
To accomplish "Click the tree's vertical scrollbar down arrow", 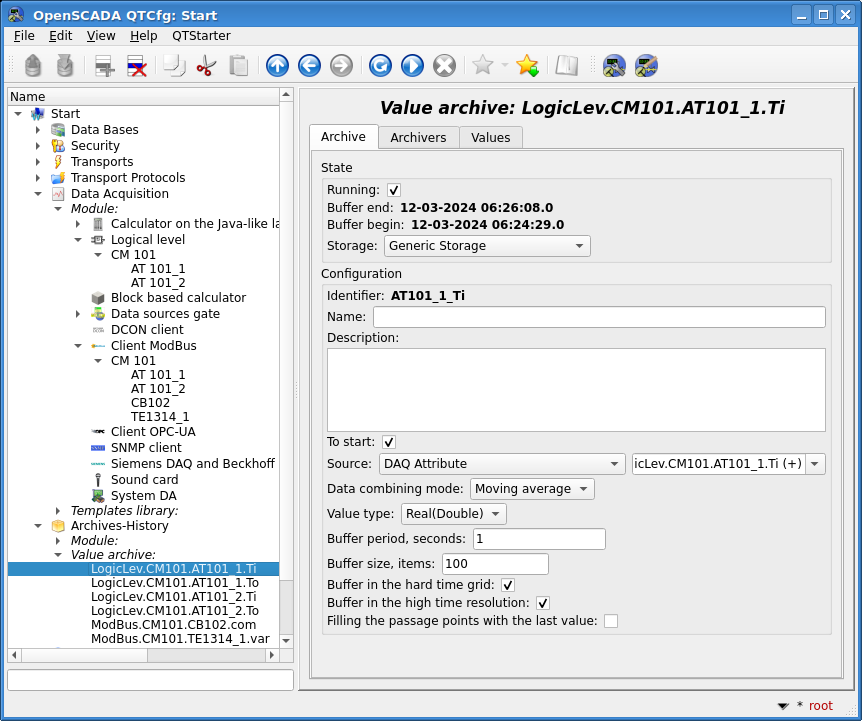I will coord(286,640).
